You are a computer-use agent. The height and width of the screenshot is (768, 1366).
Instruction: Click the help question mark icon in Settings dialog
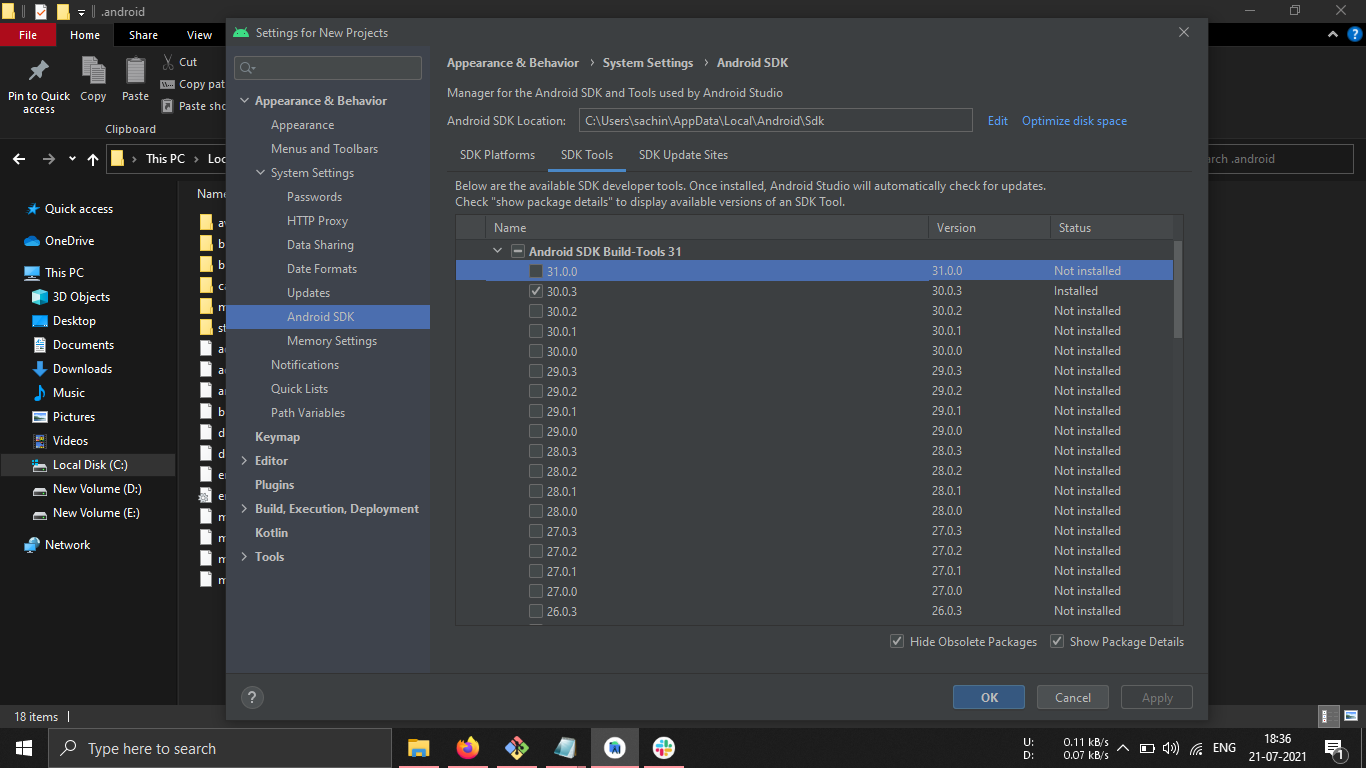(x=254, y=697)
